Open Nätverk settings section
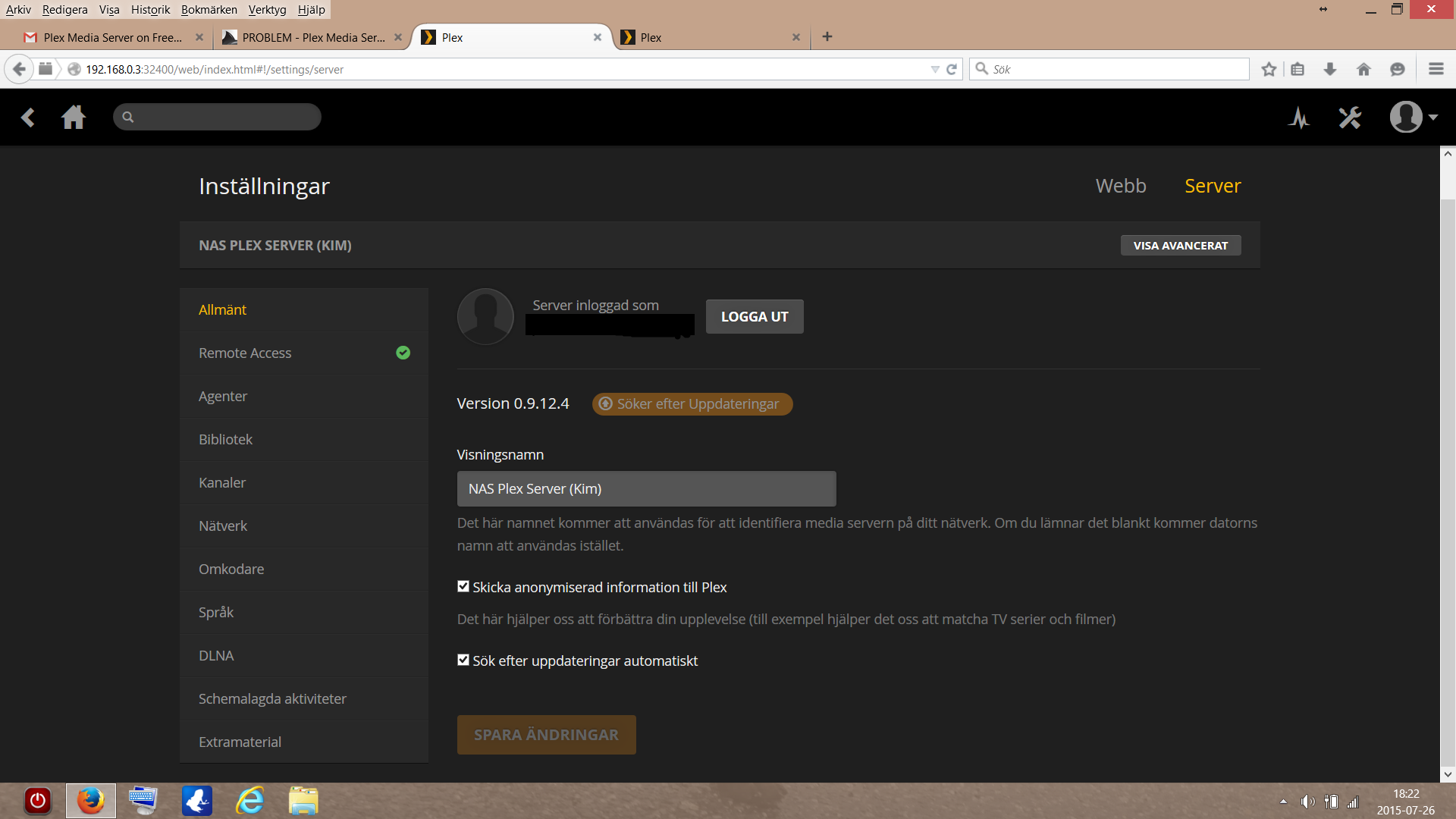 pos(304,526)
